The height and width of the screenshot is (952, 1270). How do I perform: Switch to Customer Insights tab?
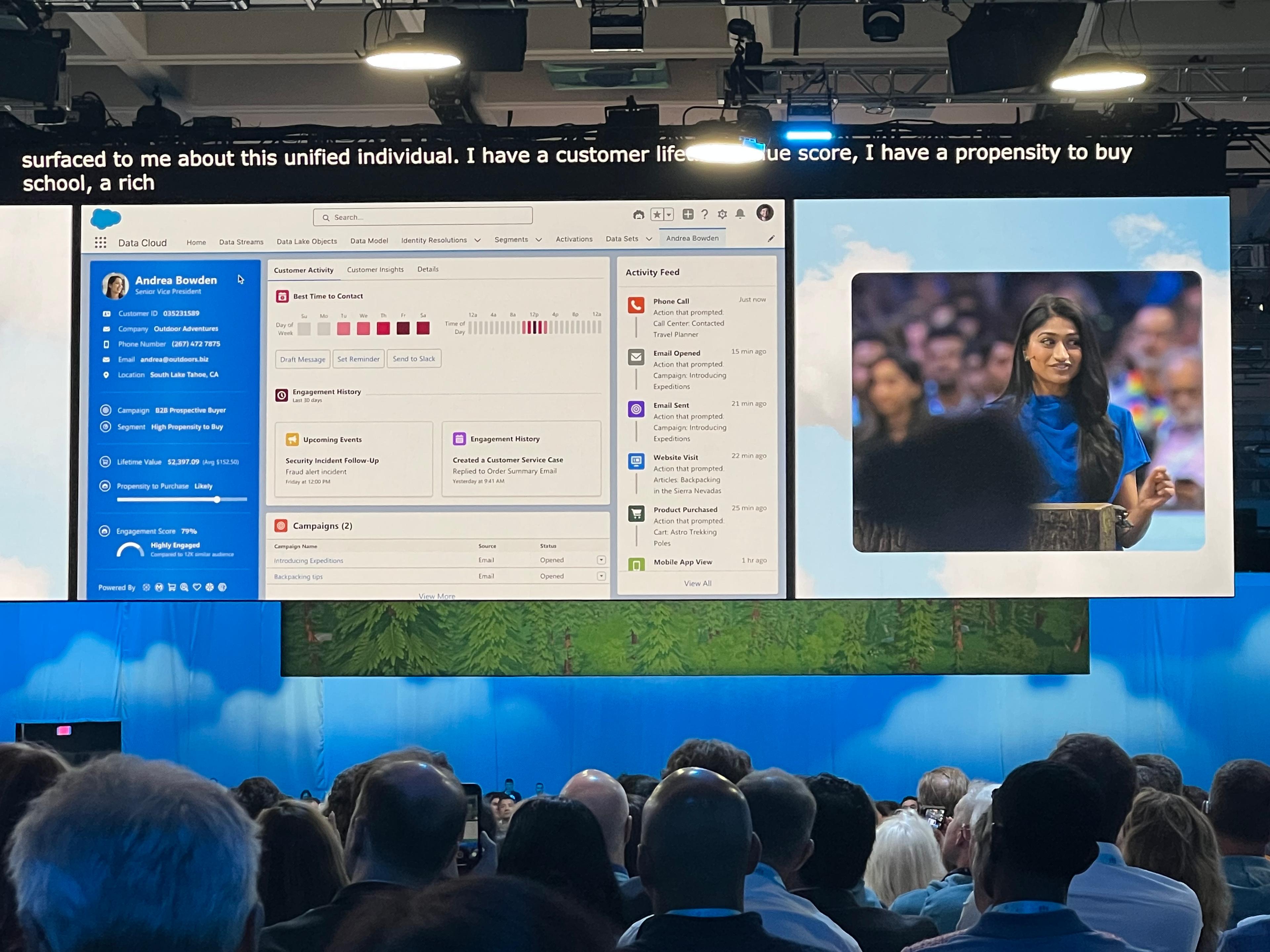click(375, 270)
